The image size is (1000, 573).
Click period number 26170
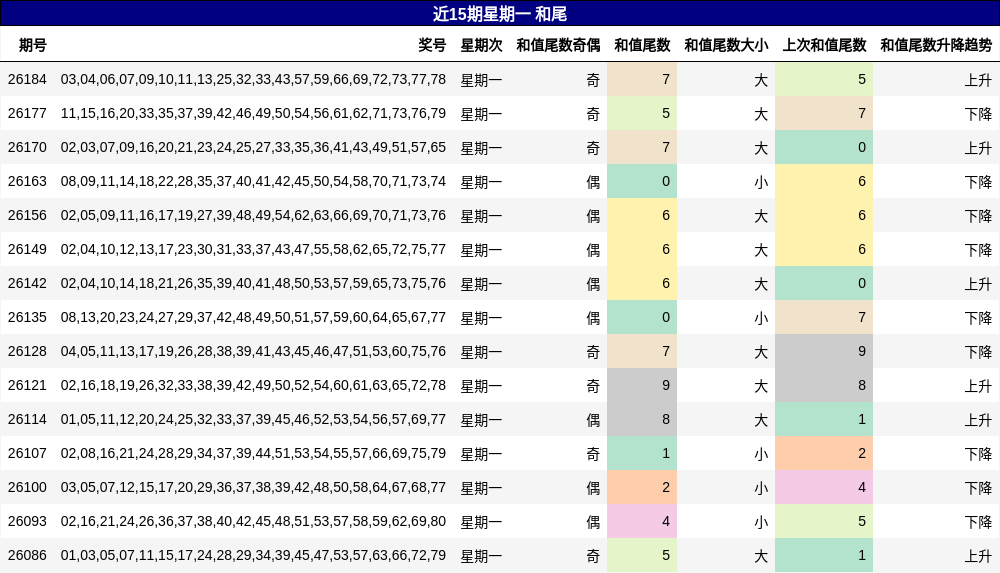click(x=27, y=147)
